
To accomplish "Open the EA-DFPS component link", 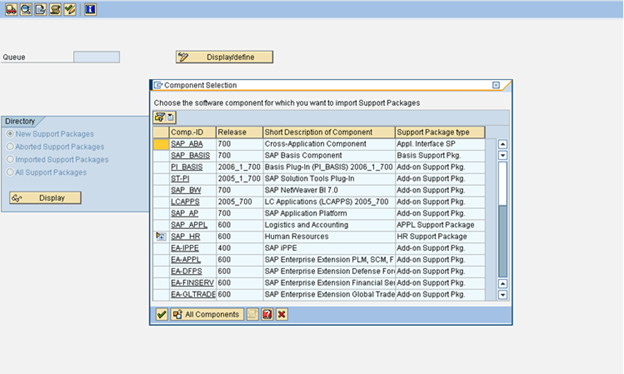I will click(186, 271).
